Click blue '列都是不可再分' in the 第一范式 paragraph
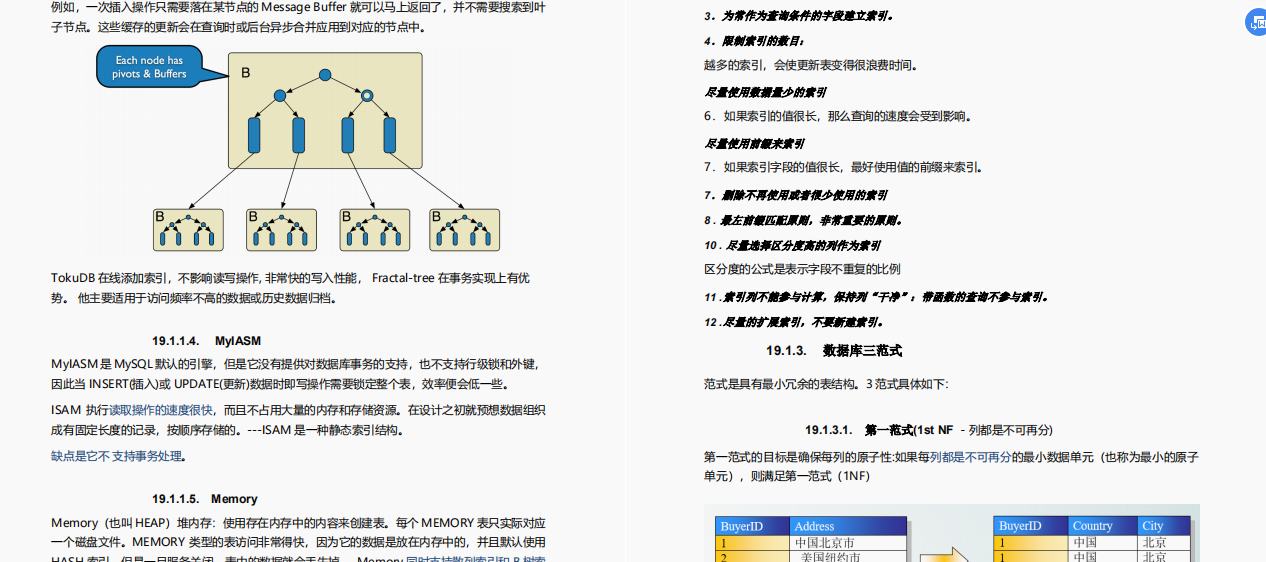Viewport: 1266px width, 562px height. pyautogui.click(x=970, y=457)
